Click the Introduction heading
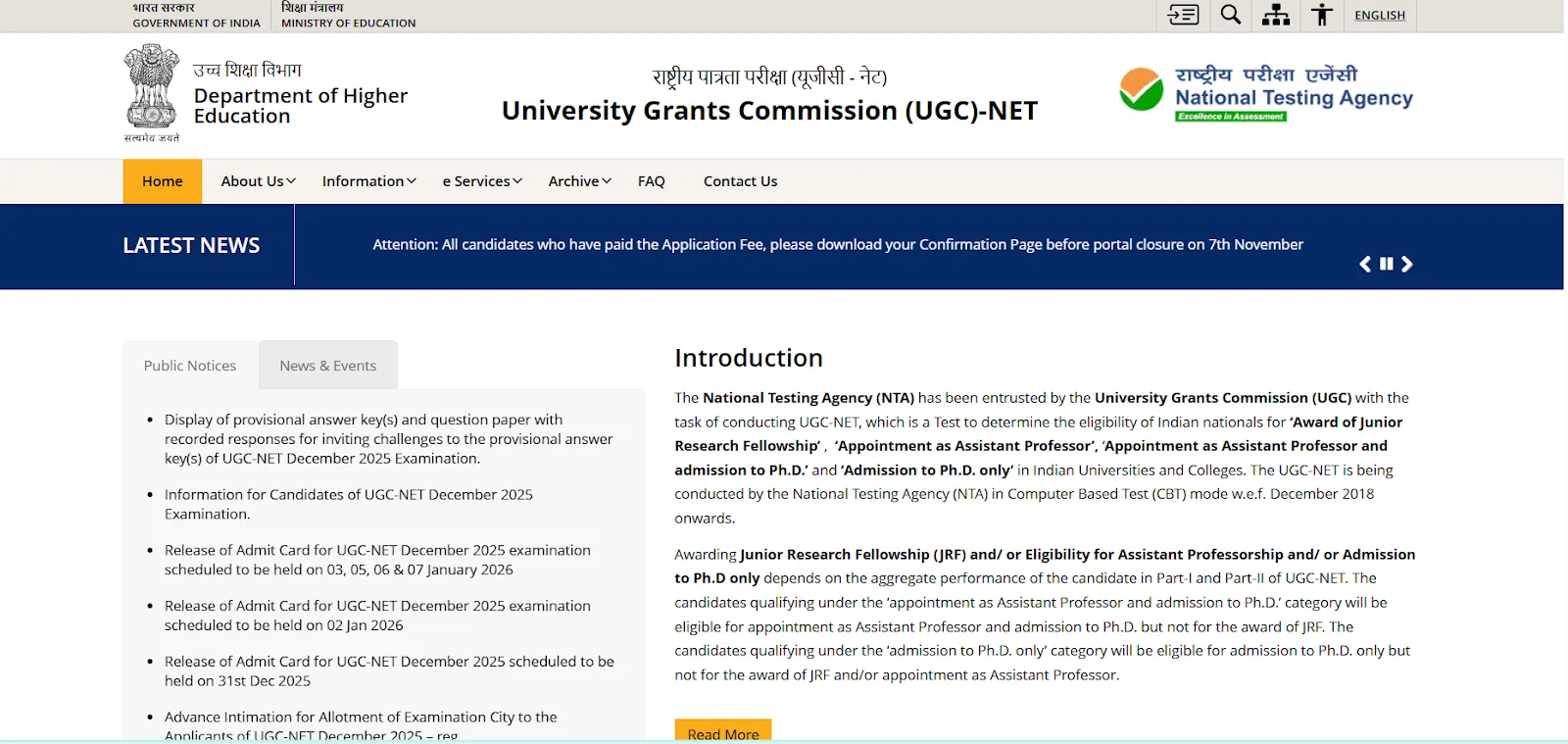This screenshot has width=1568, height=744. (x=749, y=358)
